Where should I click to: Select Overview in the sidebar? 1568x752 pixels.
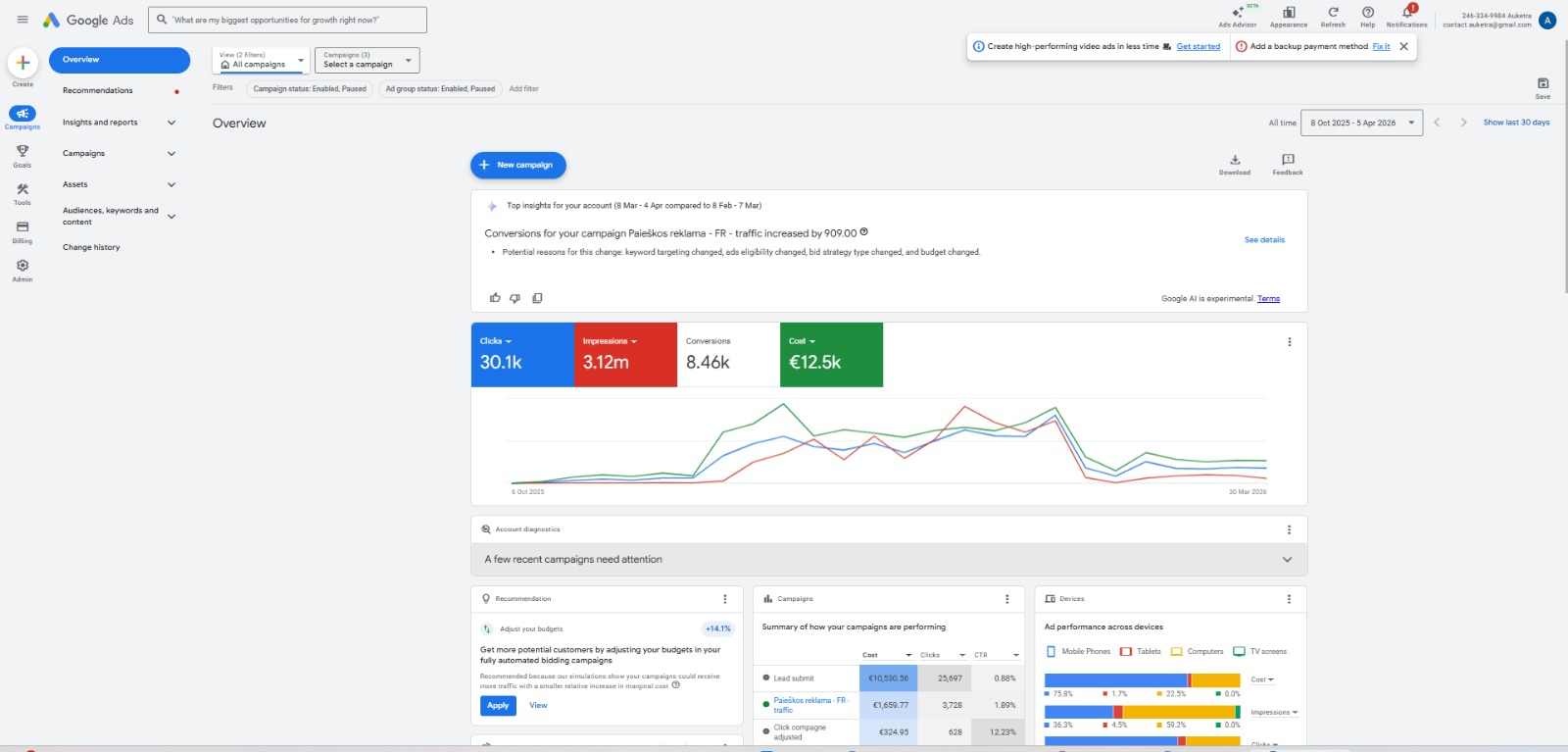pyautogui.click(x=120, y=60)
